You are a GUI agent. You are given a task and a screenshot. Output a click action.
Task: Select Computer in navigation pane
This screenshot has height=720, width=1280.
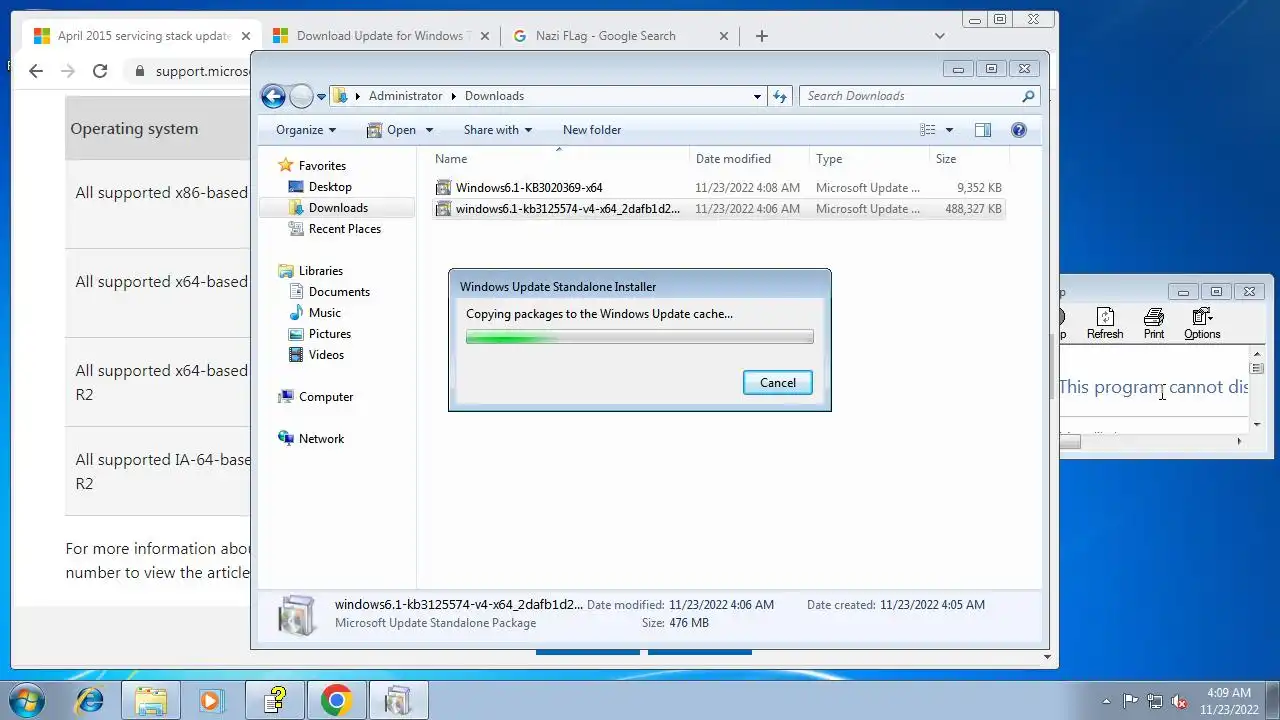(x=326, y=397)
